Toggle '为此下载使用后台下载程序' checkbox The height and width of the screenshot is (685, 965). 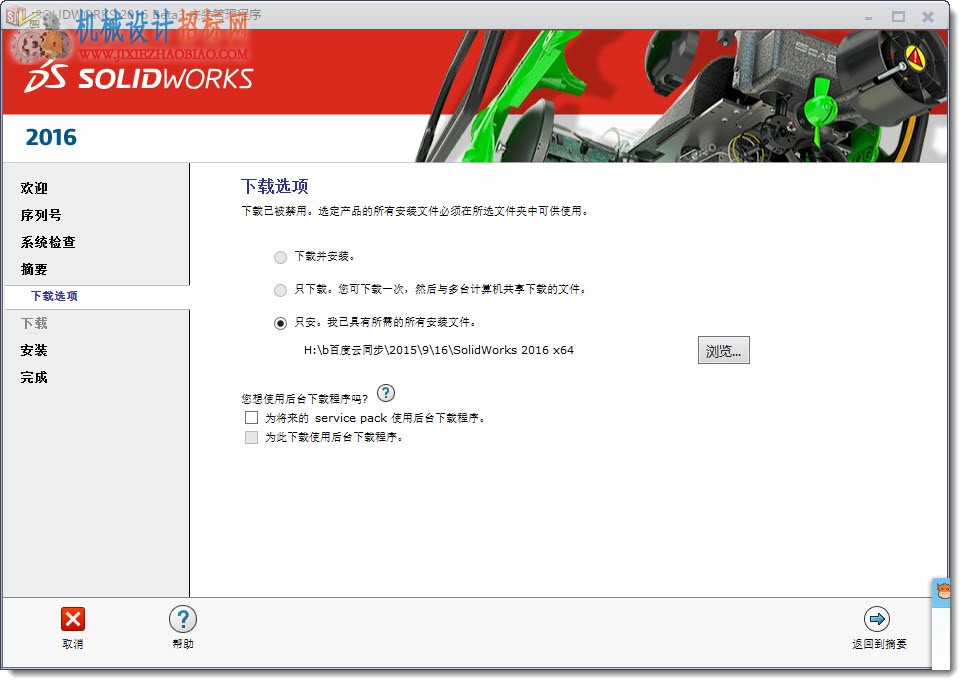pyautogui.click(x=251, y=437)
